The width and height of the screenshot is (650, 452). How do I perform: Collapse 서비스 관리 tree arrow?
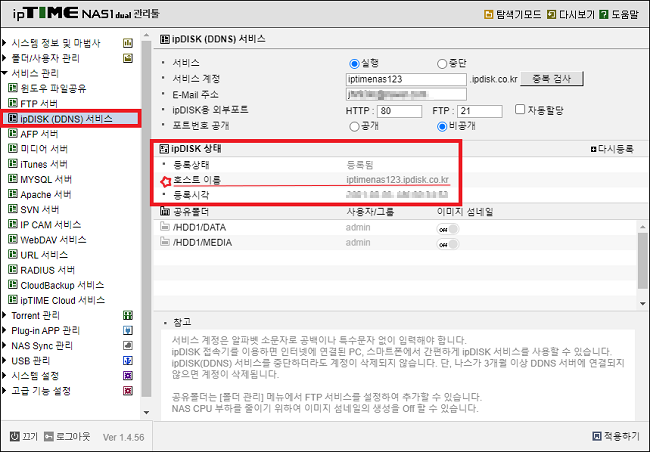5,73
